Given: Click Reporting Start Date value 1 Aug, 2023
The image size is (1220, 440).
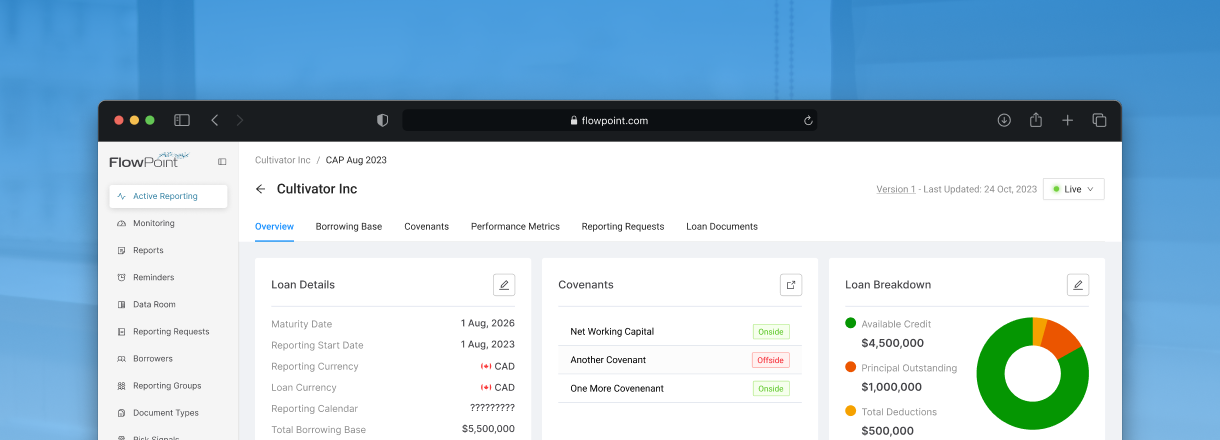Looking at the screenshot, I should pyautogui.click(x=488, y=345).
